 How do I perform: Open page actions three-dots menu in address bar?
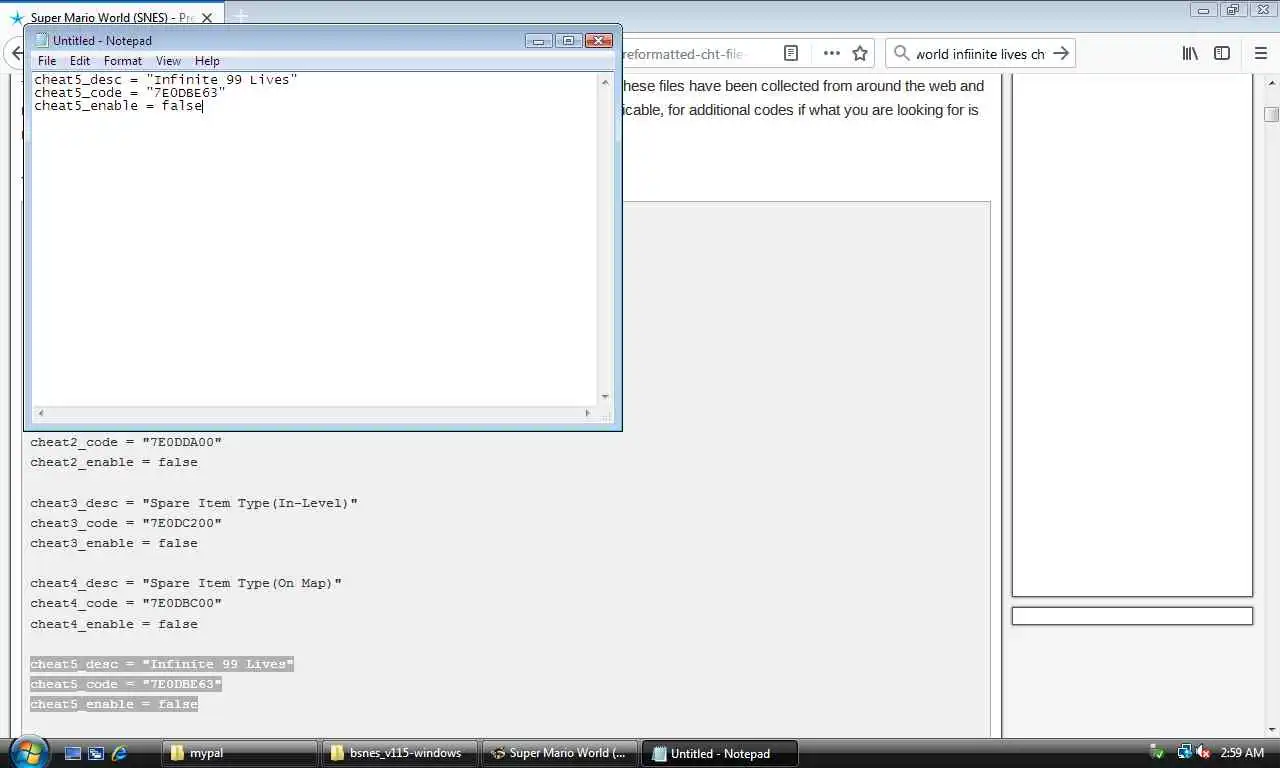[832, 53]
